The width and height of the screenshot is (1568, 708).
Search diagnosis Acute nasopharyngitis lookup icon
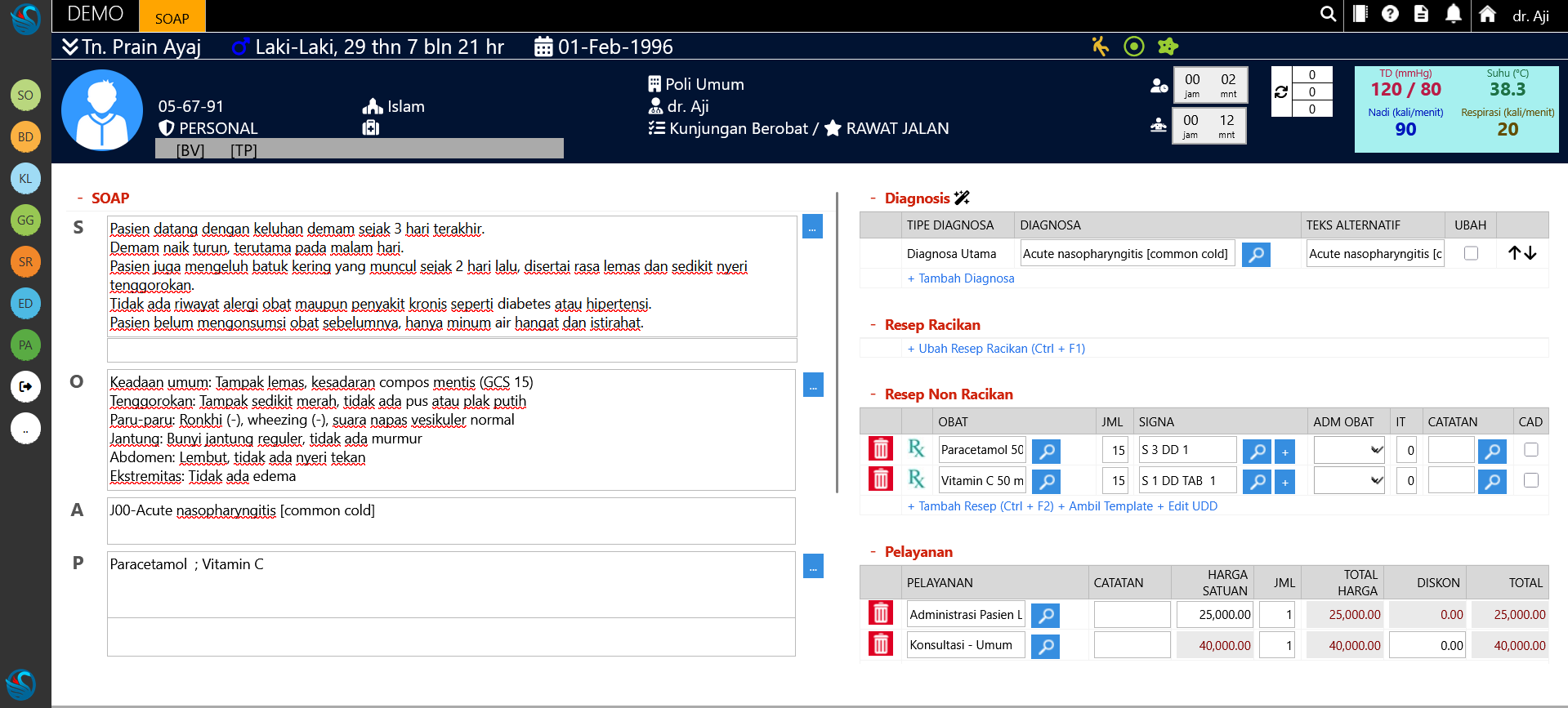(x=1256, y=254)
